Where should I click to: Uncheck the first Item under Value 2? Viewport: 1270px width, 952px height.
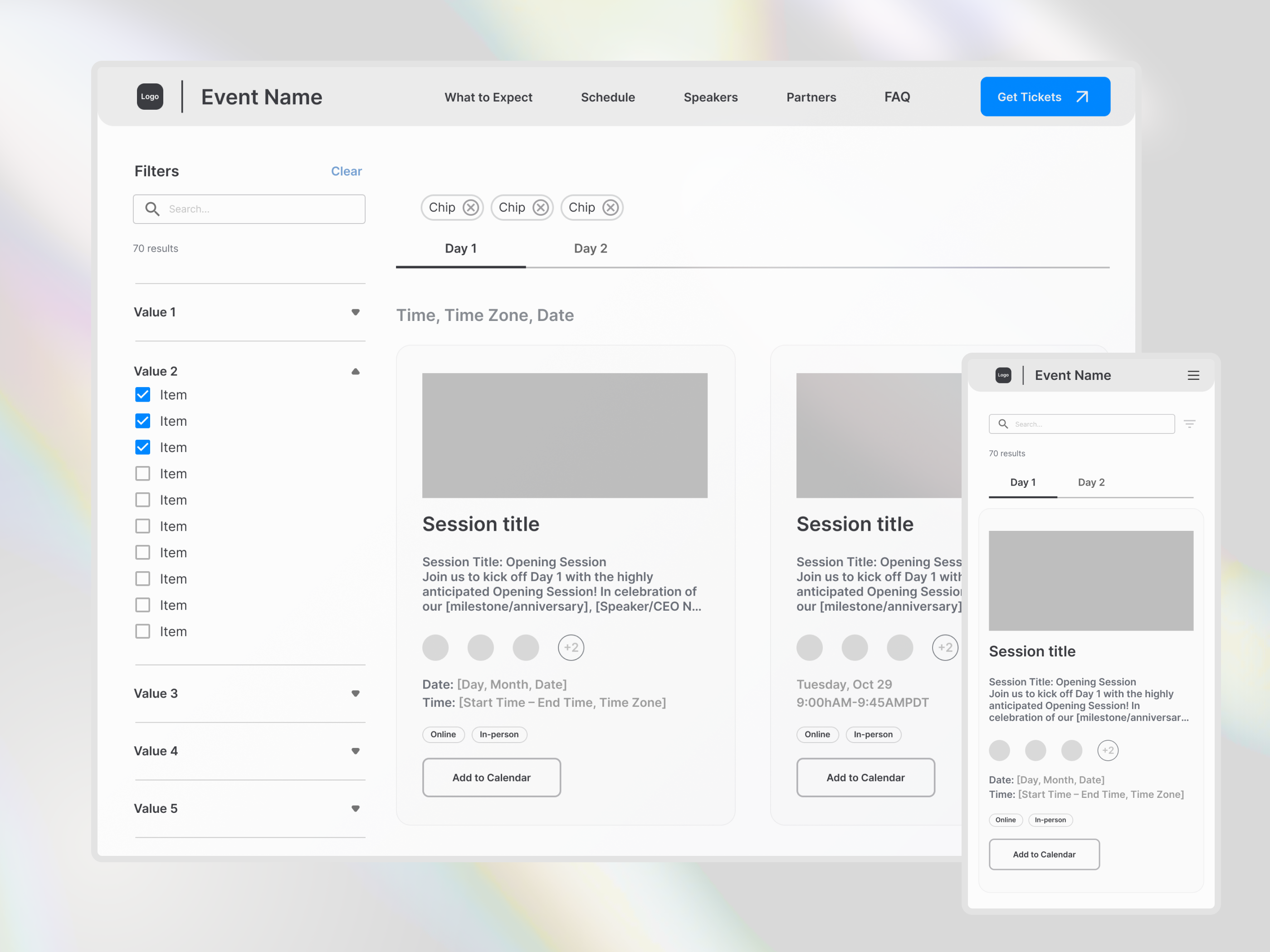(x=142, y=394)
